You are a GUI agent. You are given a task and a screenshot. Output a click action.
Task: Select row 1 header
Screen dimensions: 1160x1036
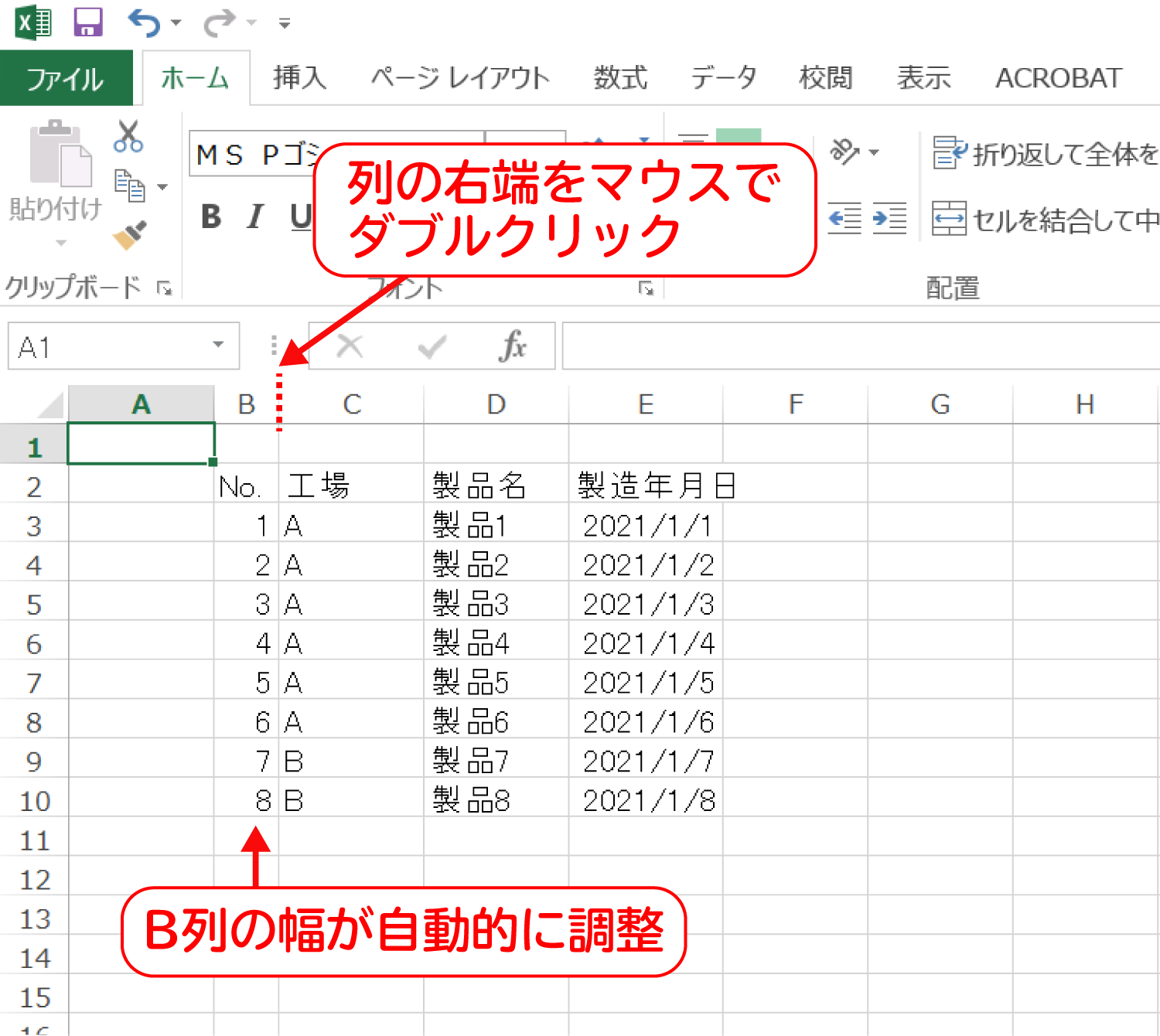click(34, 445)
